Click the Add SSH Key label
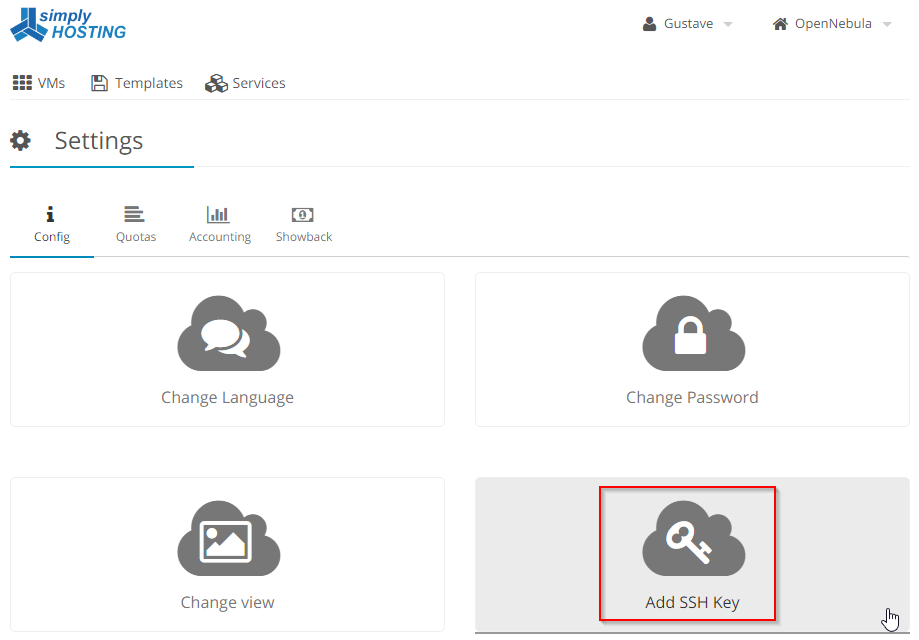 click(692, 602)
